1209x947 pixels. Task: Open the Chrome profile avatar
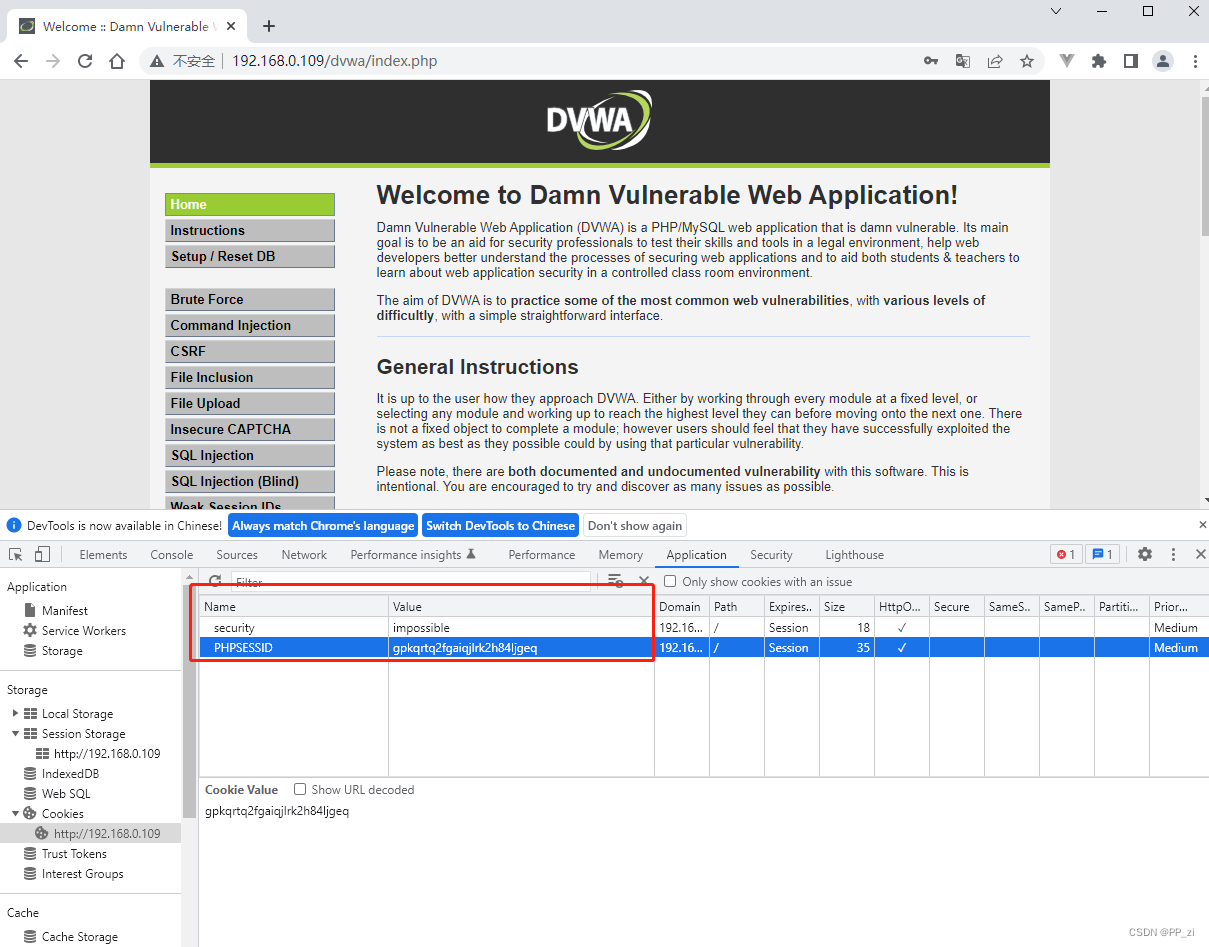pyautogui.click(x=1162, y=61)
